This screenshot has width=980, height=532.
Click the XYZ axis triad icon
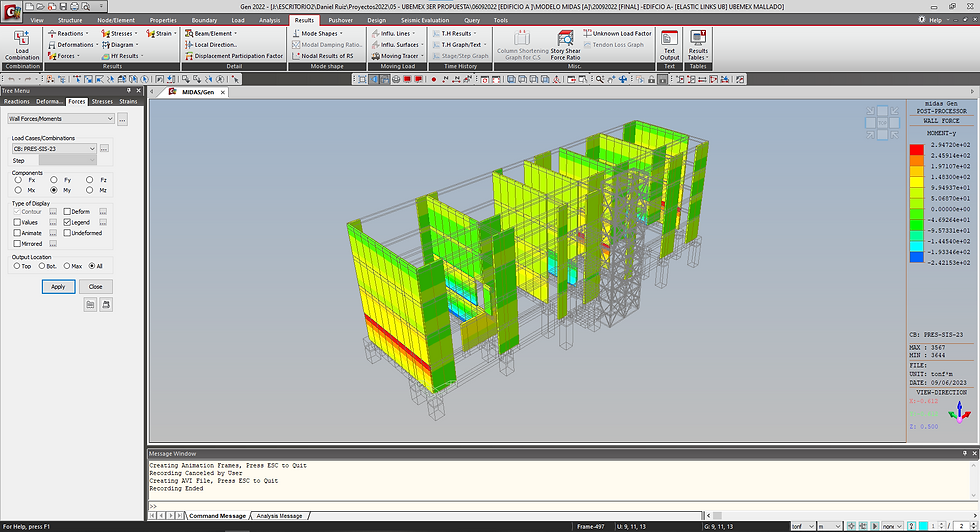[x=959, y=413]
